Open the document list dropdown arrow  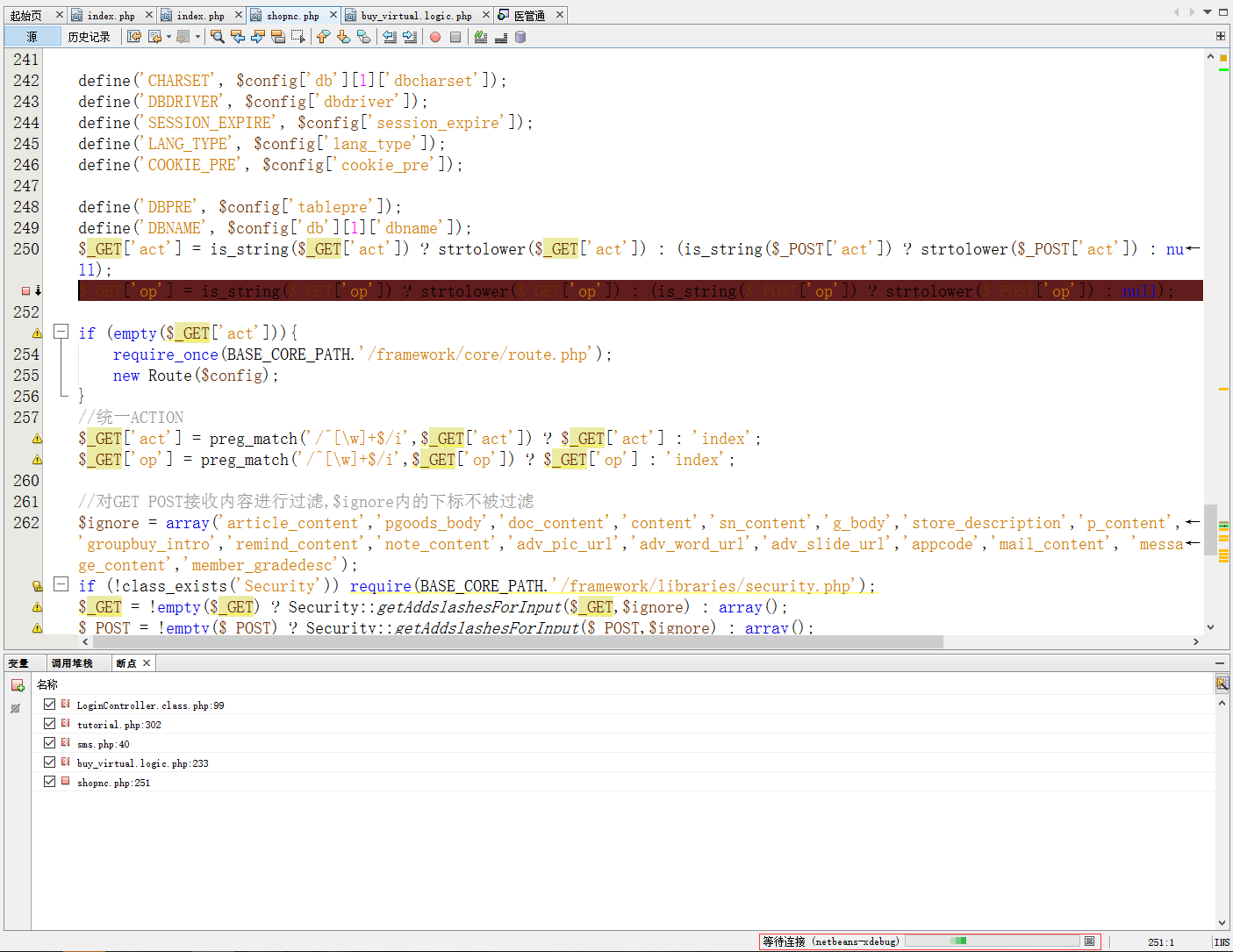coord(1208,12)
